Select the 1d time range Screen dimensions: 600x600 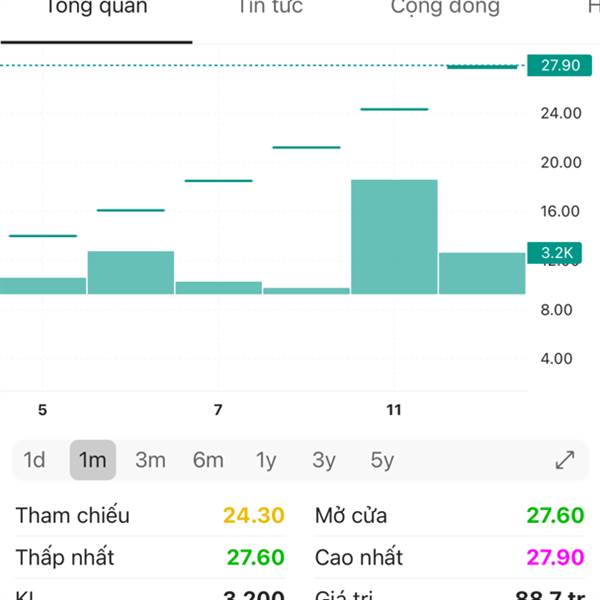click(35, 460)
